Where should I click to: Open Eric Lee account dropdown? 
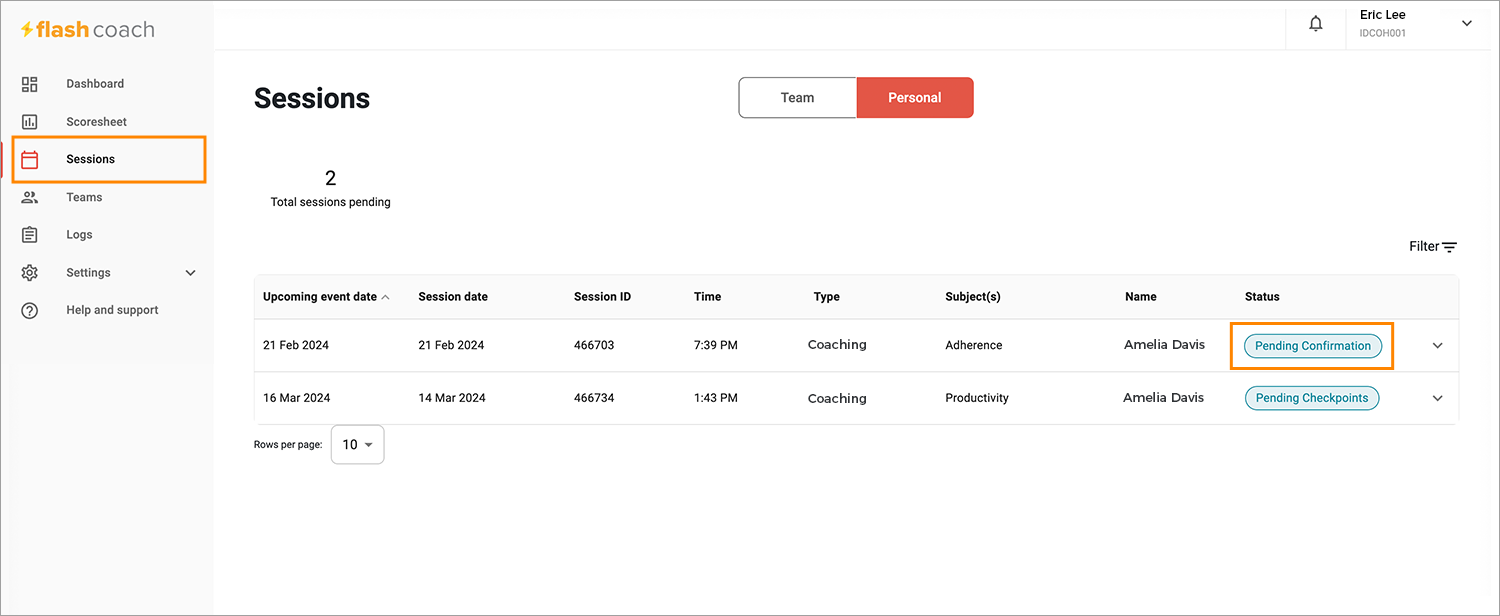coord(1467,24)
